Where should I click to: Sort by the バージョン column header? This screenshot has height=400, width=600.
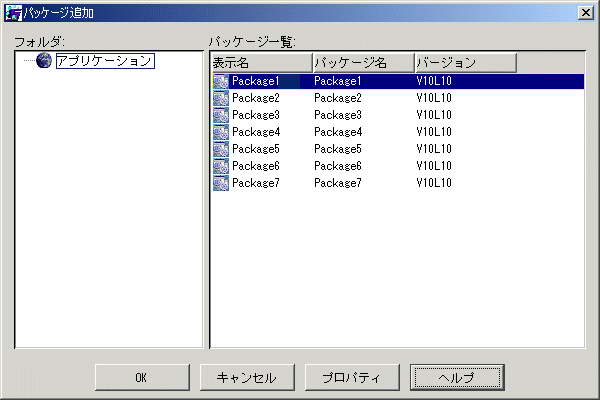click(x=466, y=63)
